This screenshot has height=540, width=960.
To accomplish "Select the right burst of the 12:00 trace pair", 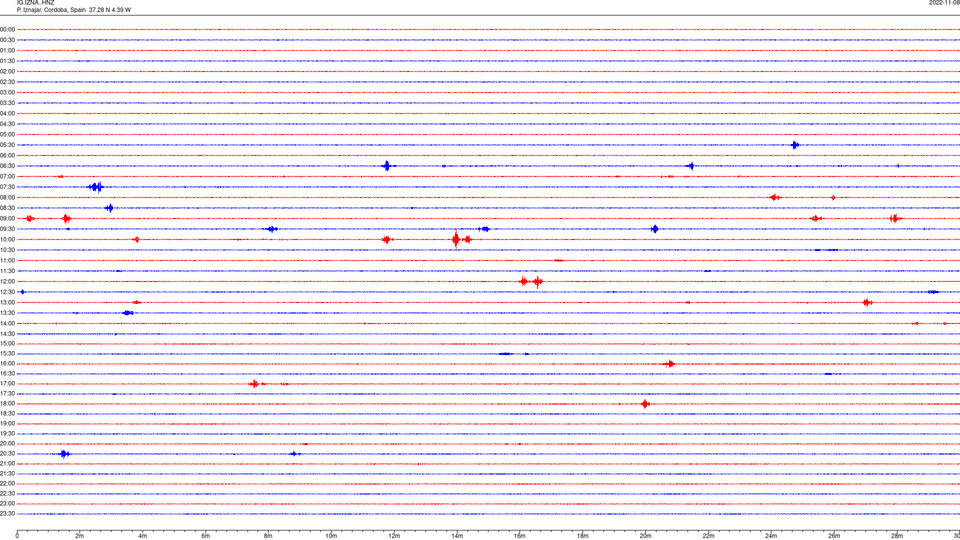I will (x=538, y=282).
